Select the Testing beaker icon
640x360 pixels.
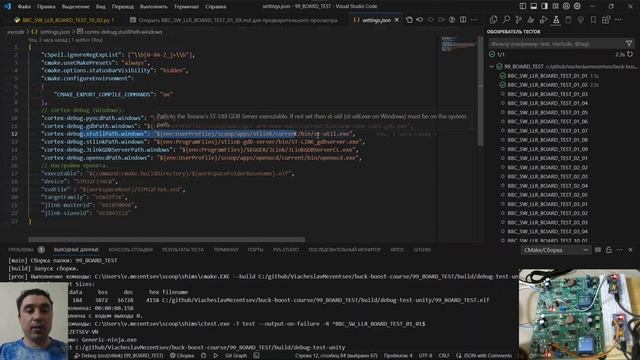click(x=556, y=20)
